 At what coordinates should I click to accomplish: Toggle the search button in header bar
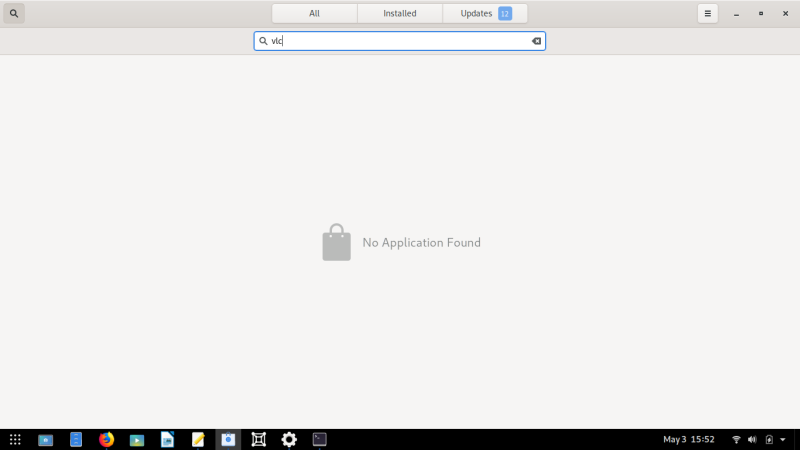[x=14, y=14]
